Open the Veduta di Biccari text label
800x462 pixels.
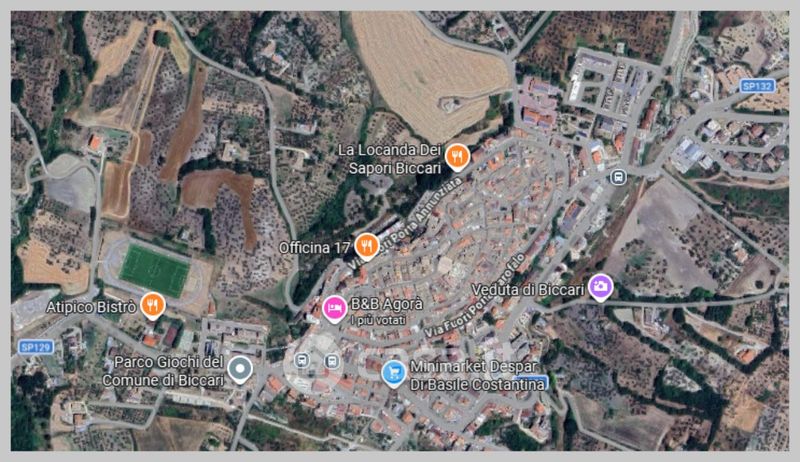point(528,290)
